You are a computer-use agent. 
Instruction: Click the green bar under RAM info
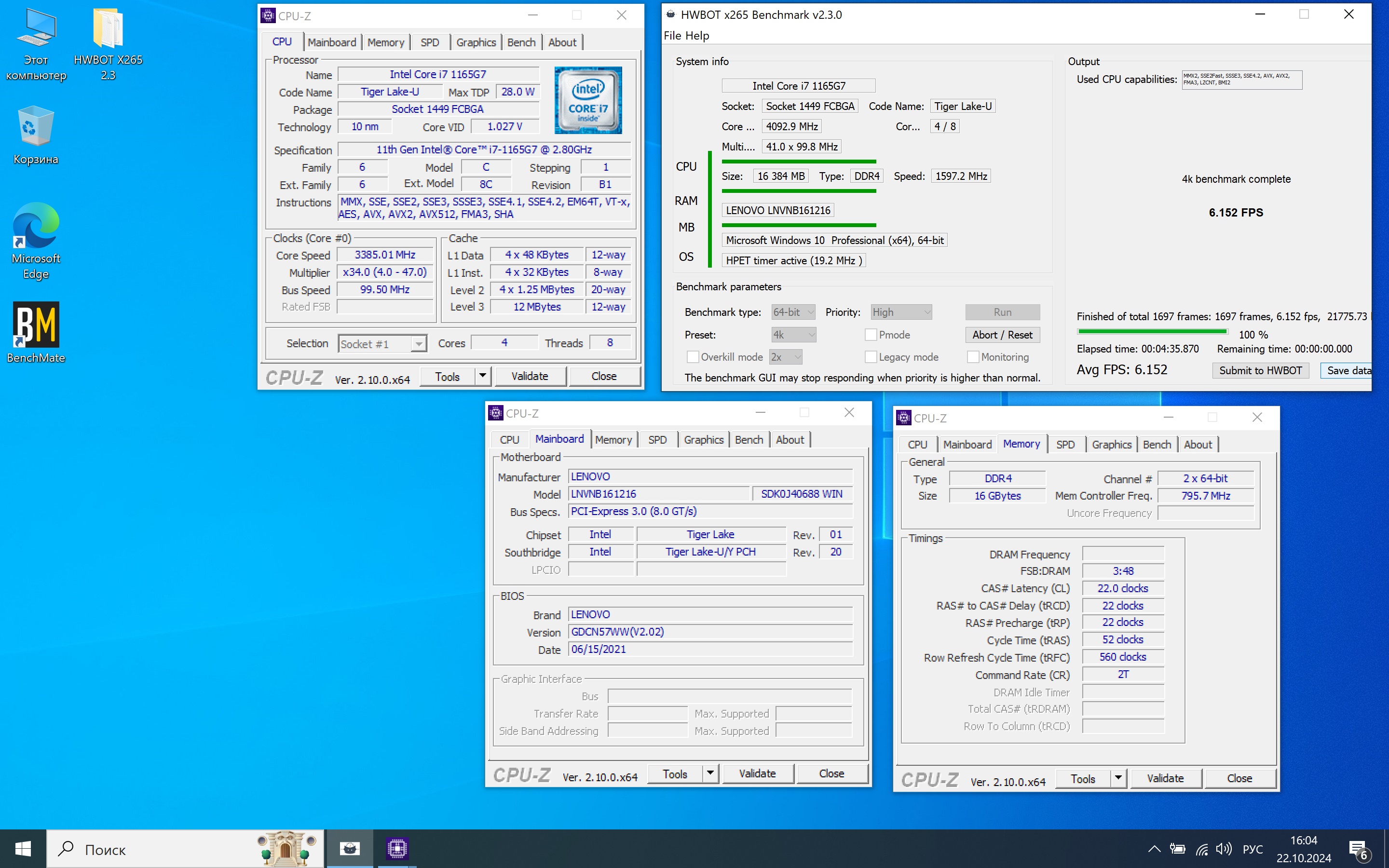[x=798, y=190]
